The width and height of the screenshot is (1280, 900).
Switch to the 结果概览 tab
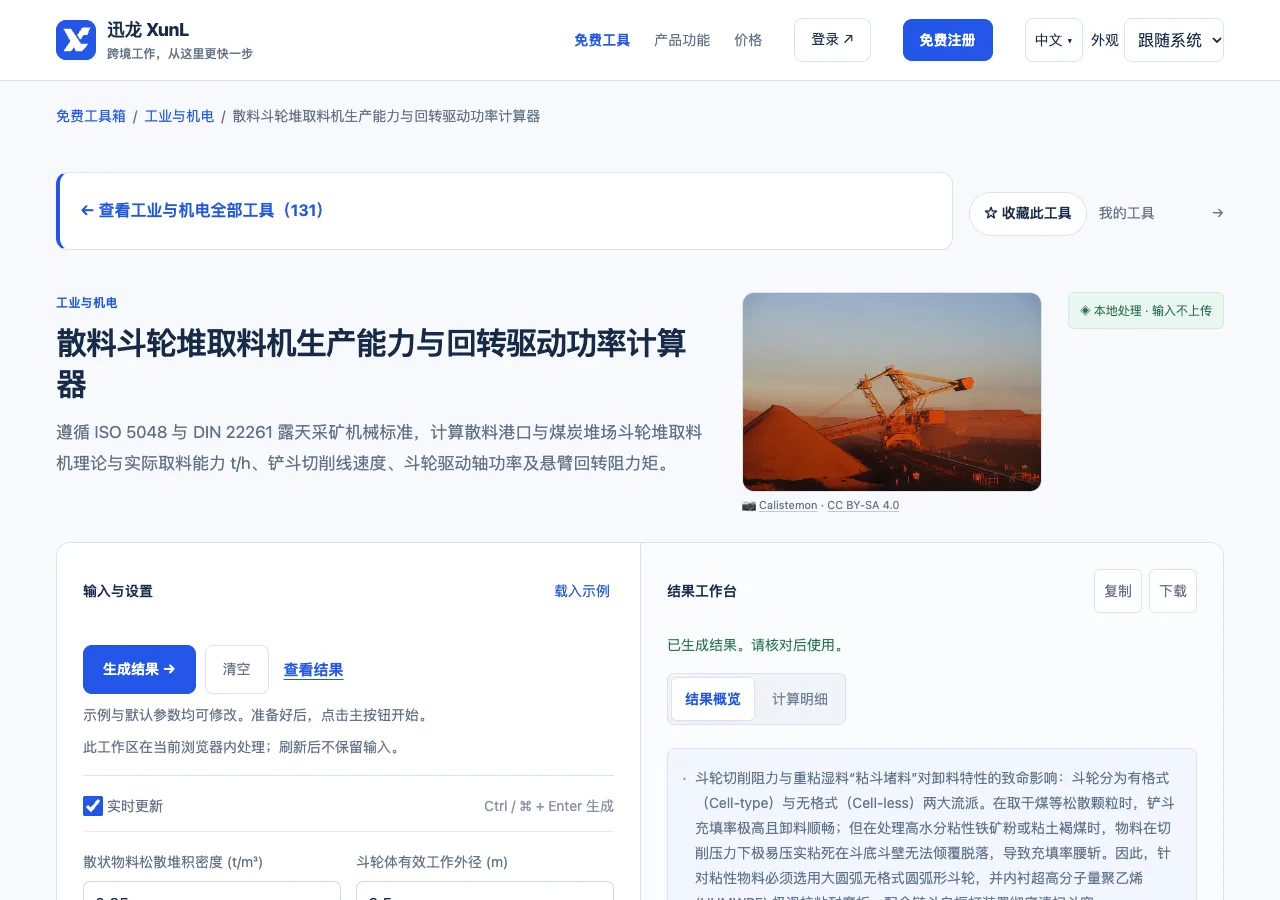[713, 699]
